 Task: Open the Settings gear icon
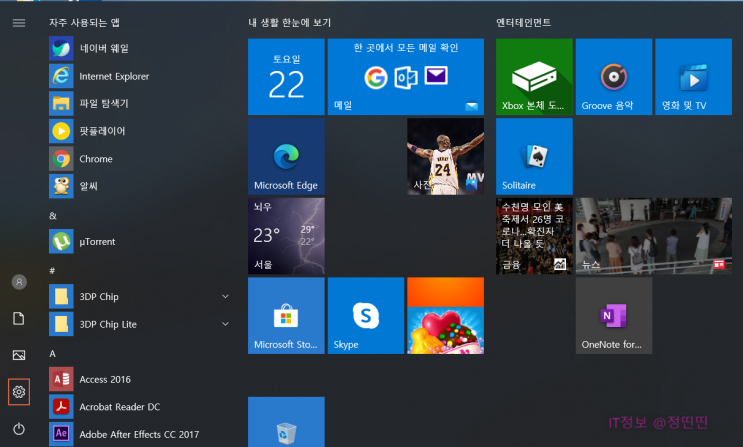[19, 392]
